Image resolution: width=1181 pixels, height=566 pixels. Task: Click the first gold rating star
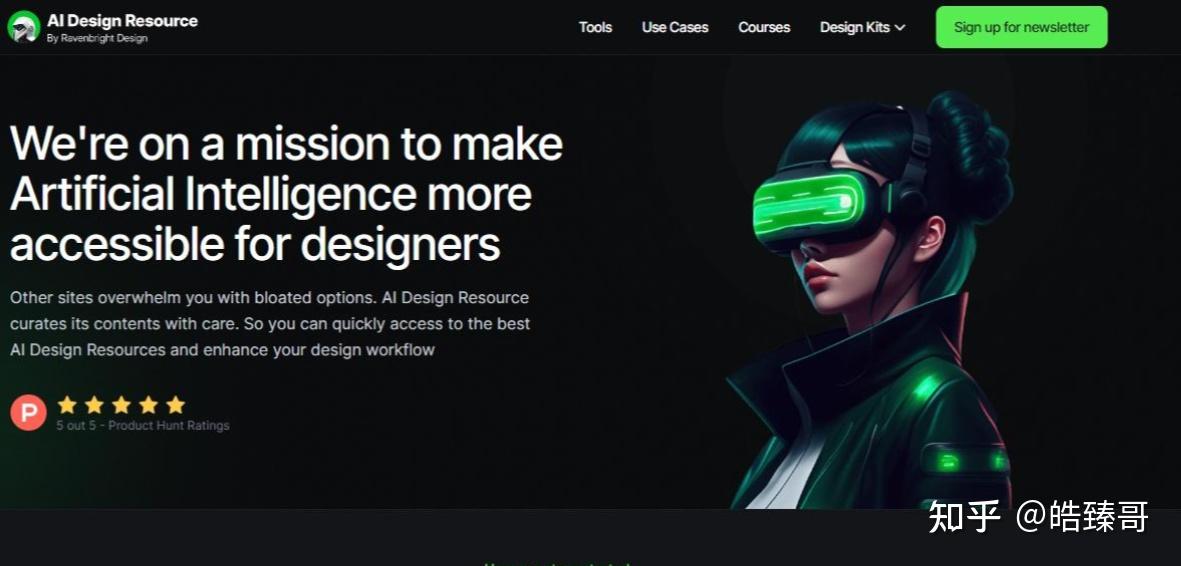coord(67,405)
